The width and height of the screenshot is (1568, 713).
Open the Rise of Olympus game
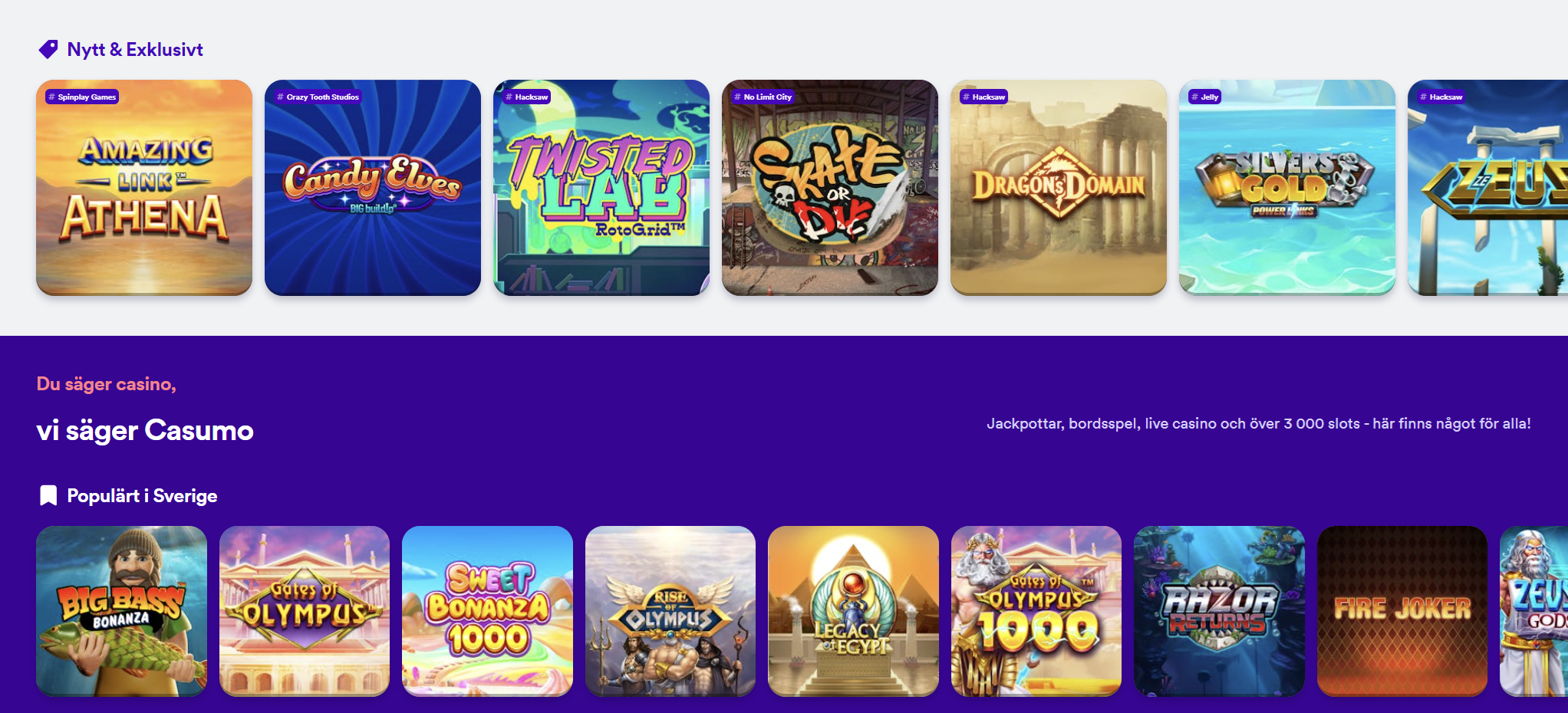click(670, 611)
